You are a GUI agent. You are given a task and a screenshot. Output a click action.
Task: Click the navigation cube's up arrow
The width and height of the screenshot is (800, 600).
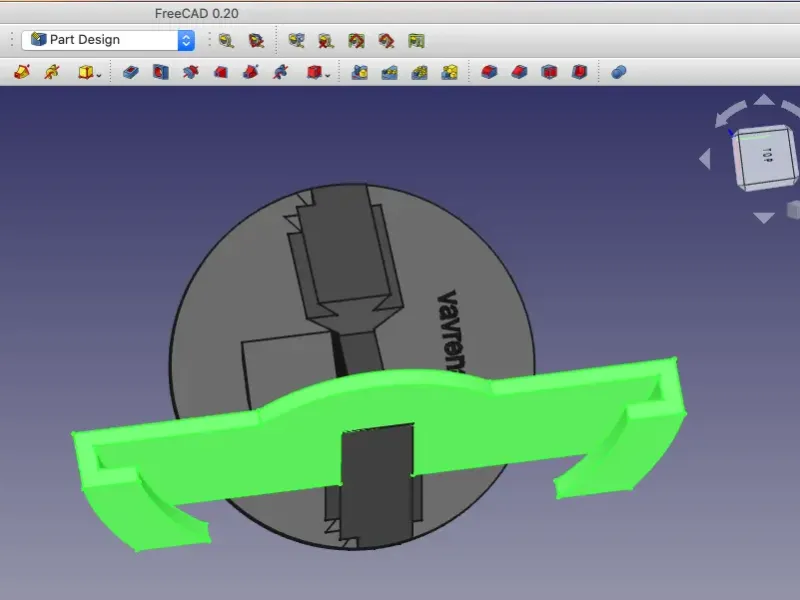(x=764, y=99)
